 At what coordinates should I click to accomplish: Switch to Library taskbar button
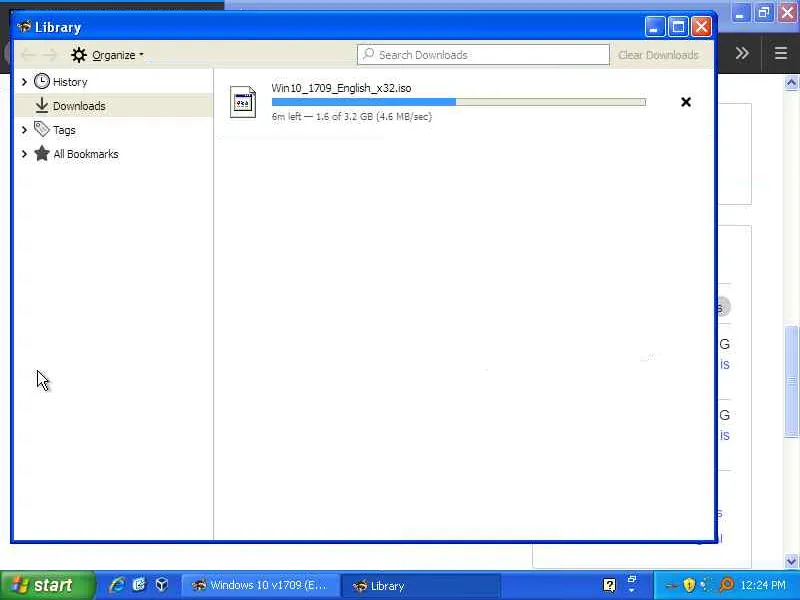coord(420,585)
